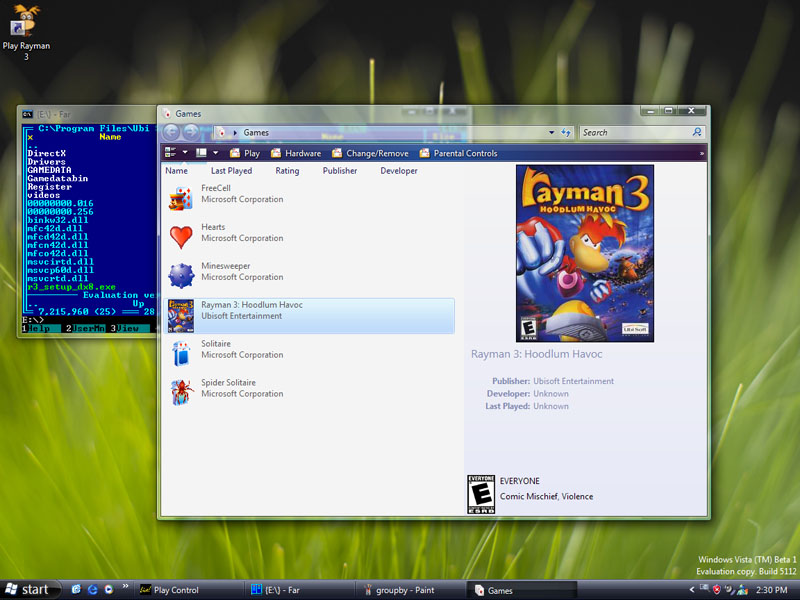Click the security shield tray icon
Viewport: 800px width, 600px height.
point(716,590)
